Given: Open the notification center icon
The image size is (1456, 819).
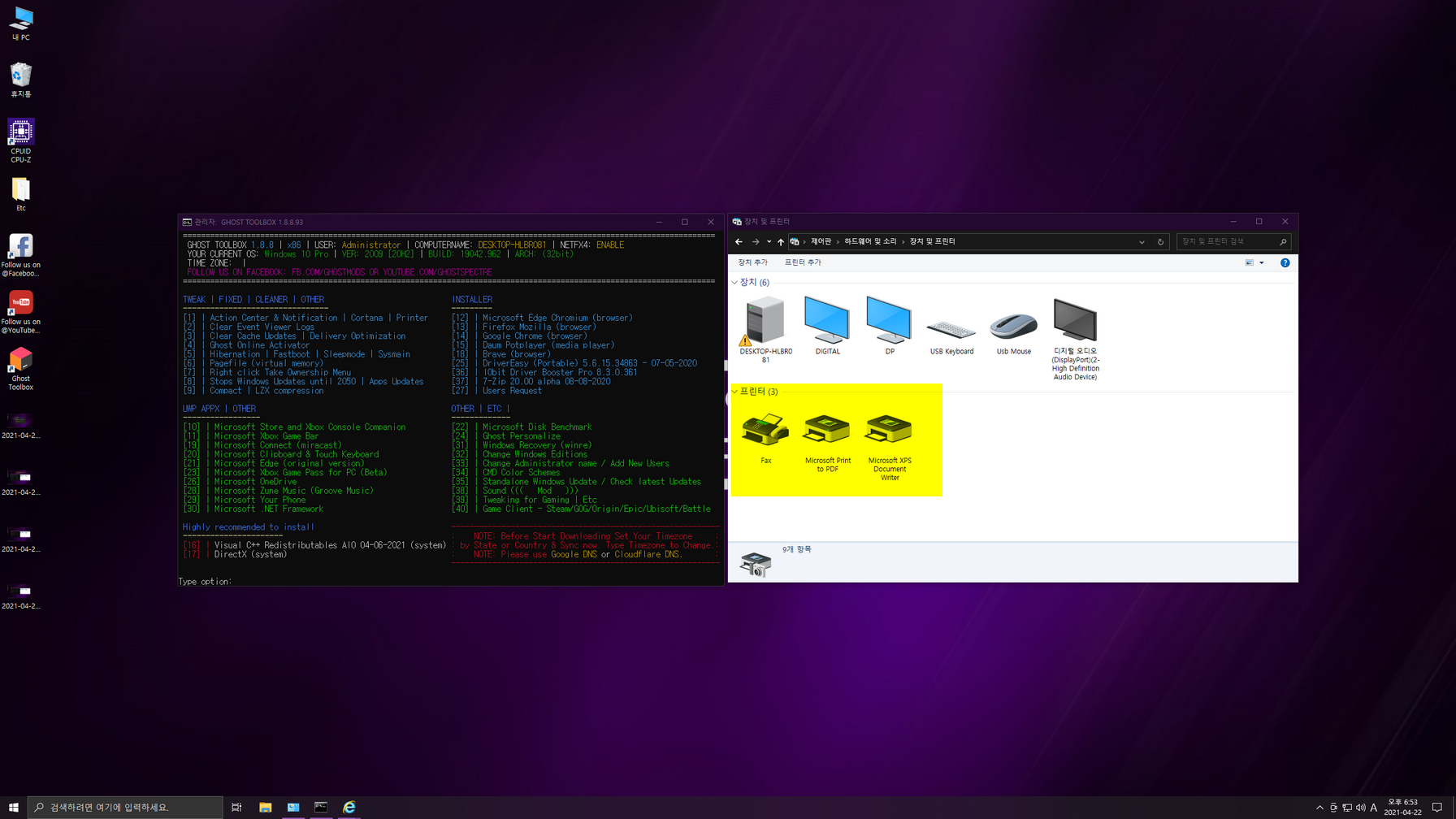Looking at the screenshot, I should click(x=1437, y=808).
